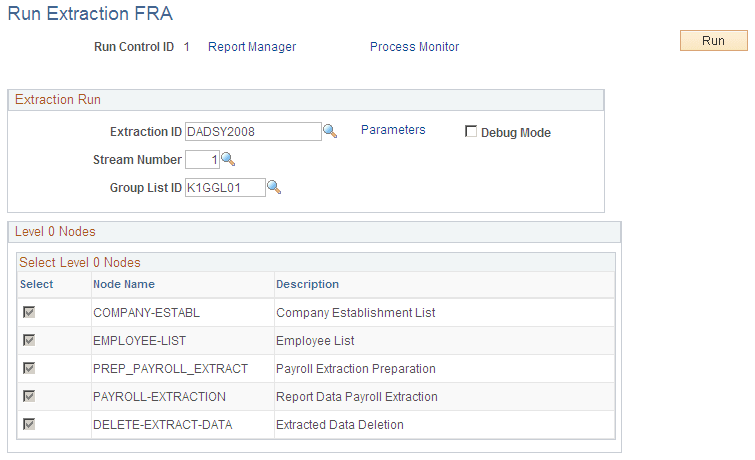Click the Group List ID lookup icon
The width and height of the screenshot is (755, 460).
[x=274, y=187]
